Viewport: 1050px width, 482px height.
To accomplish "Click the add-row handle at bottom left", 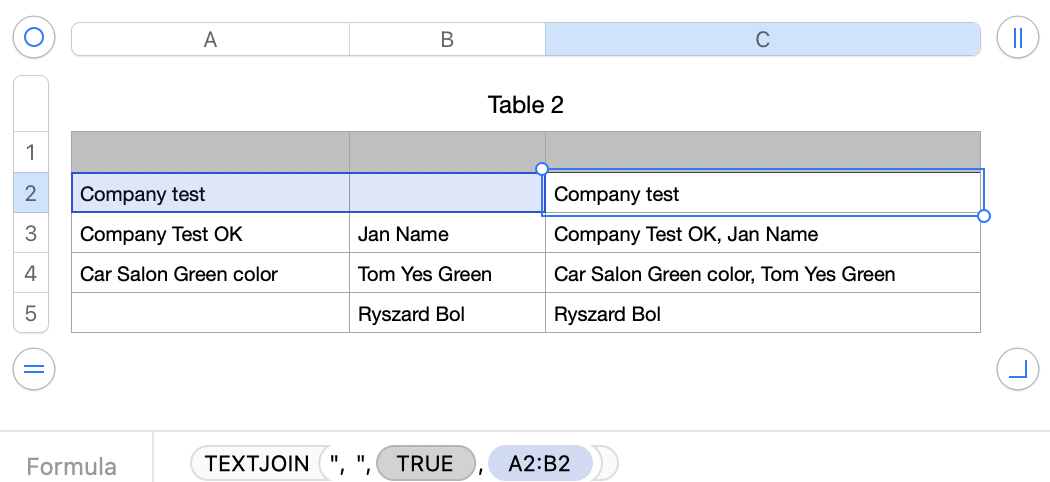I will [x=34, y=370].
